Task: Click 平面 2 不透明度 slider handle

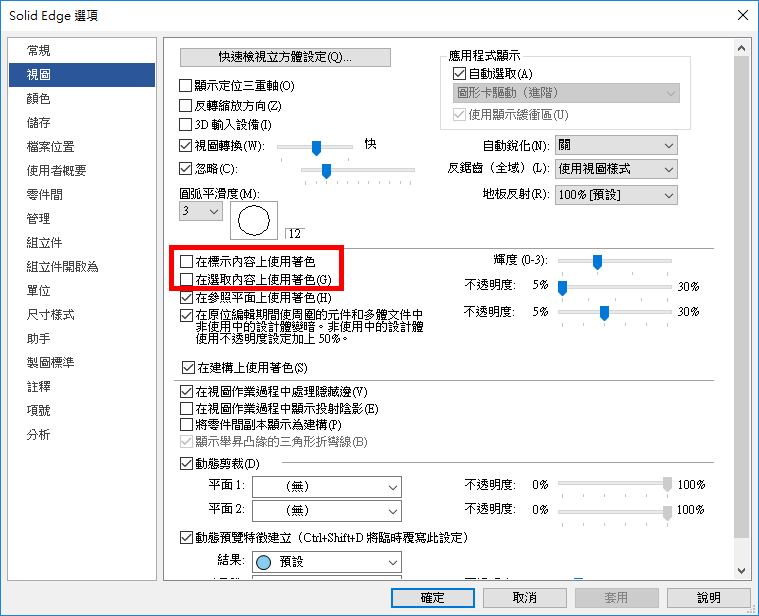Action: 667,512
